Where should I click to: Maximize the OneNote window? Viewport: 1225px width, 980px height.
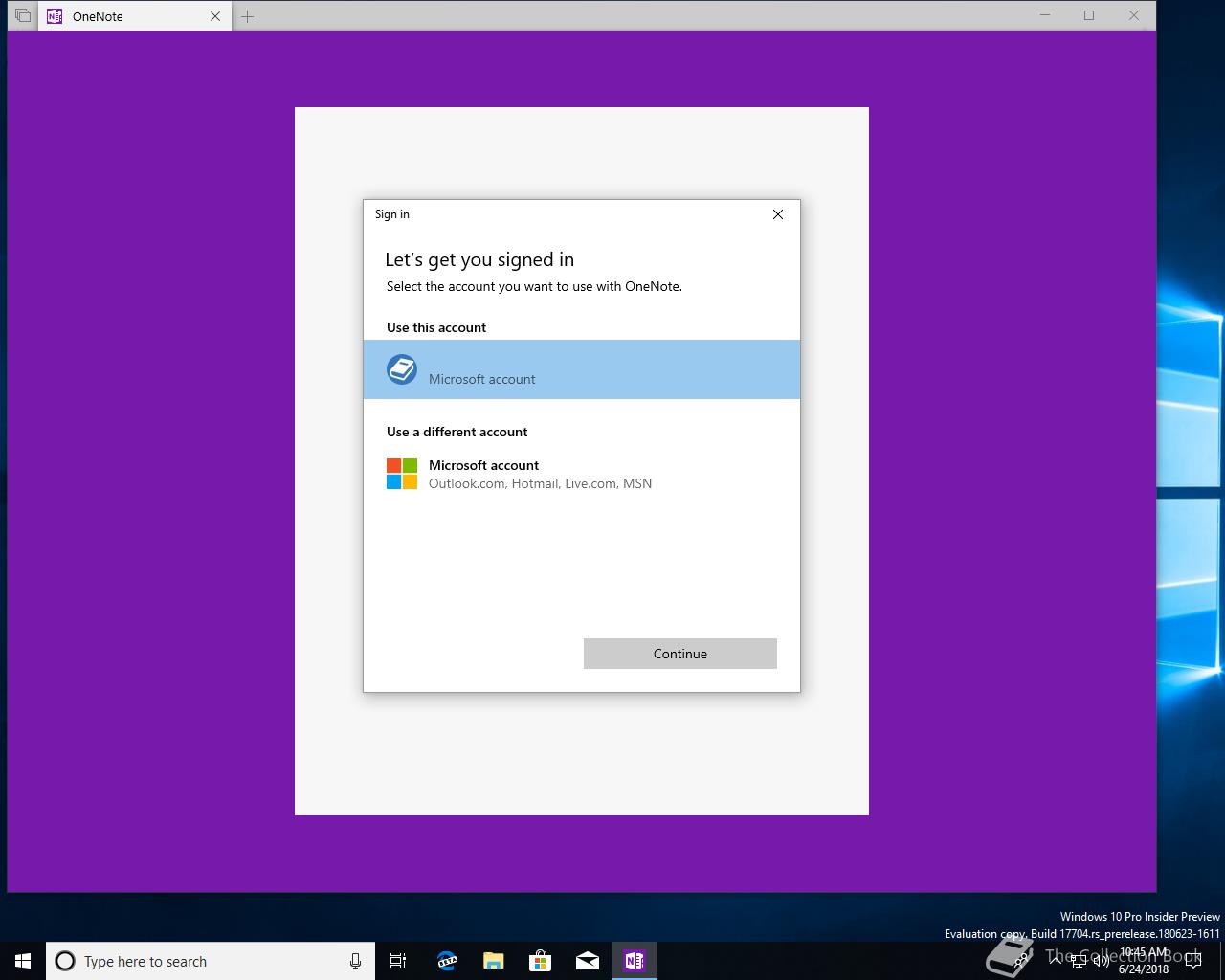coord(1089,15)
